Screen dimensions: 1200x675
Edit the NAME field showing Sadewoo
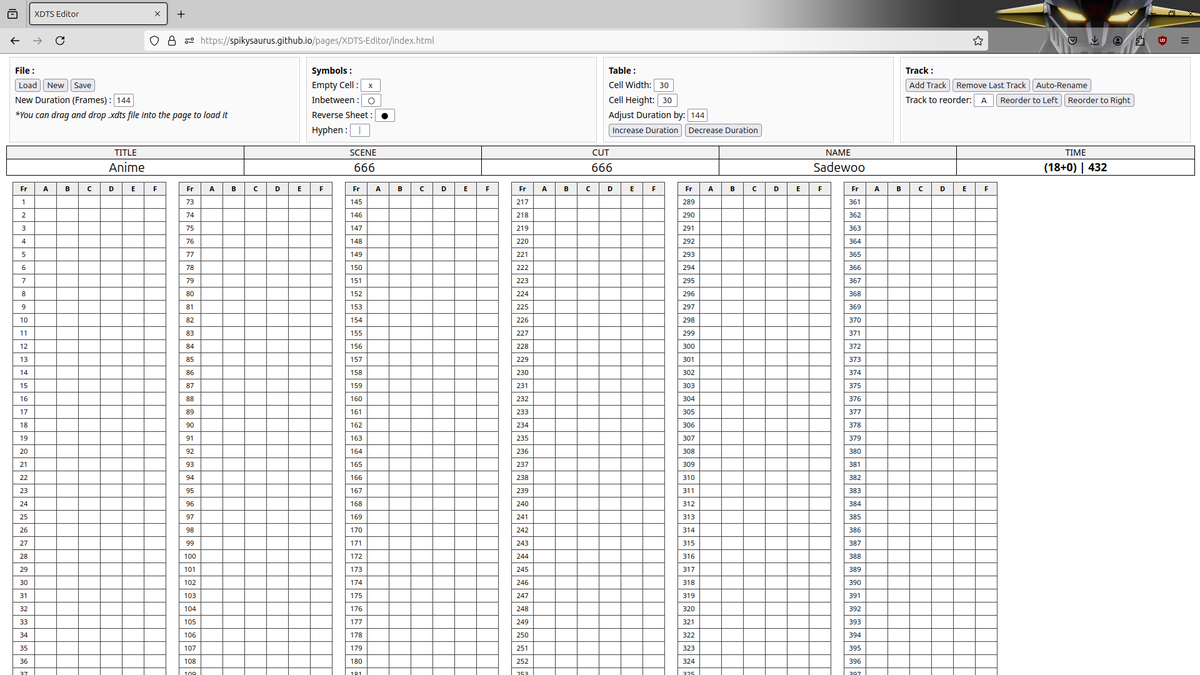point(839,167)
